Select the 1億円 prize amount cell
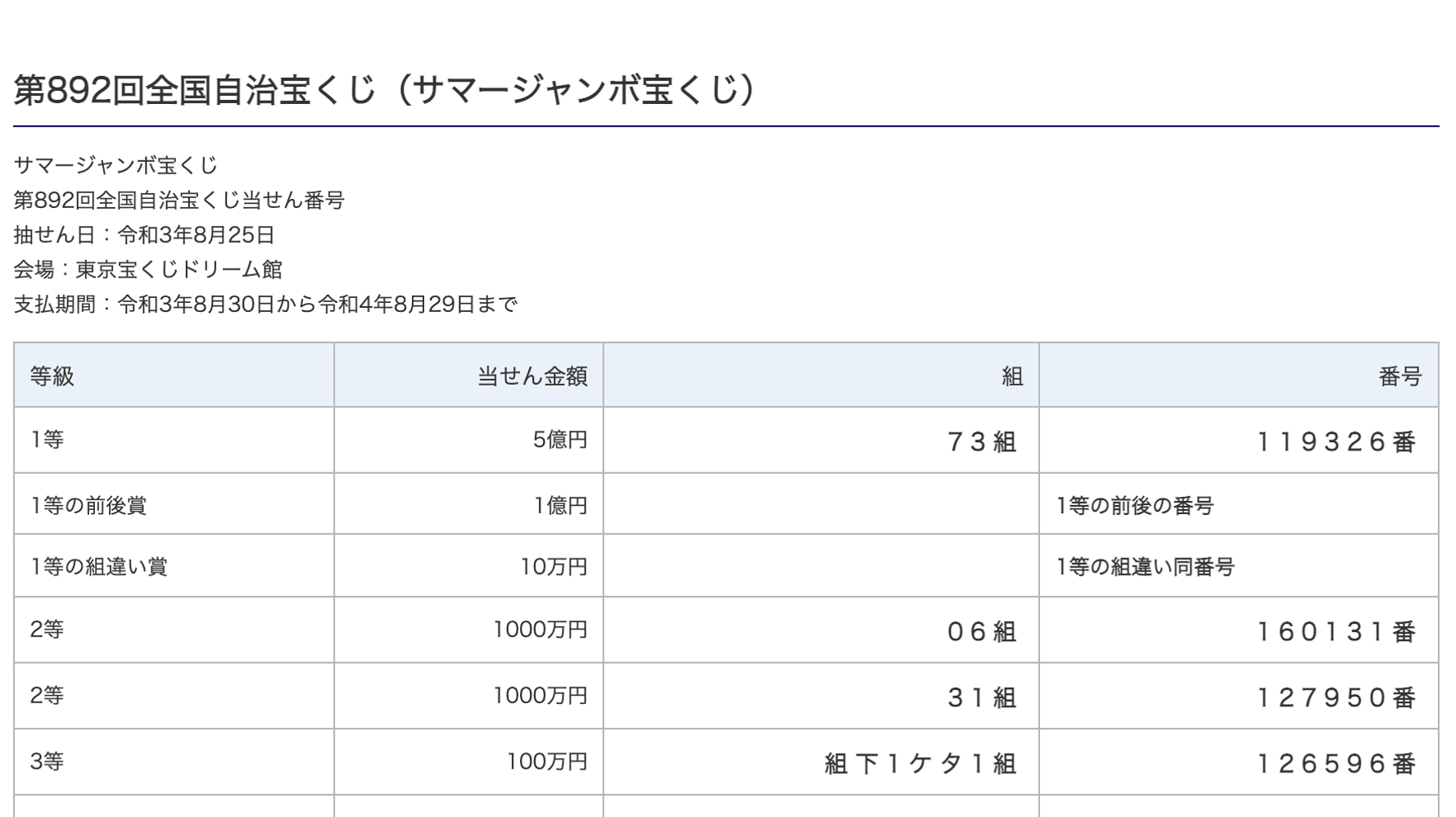 pyautogui.click(x=560, y=505)
